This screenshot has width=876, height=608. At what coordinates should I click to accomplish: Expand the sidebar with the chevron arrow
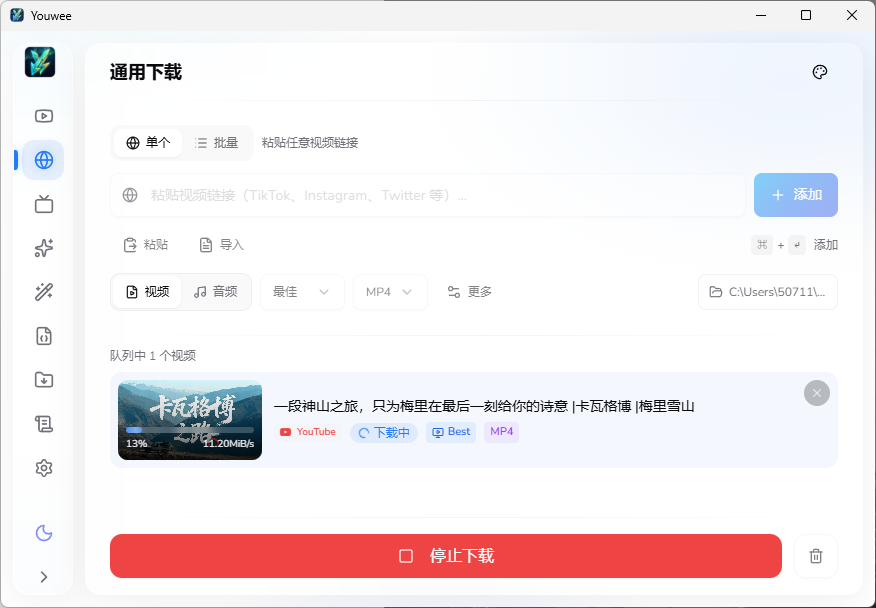[43, 576]
